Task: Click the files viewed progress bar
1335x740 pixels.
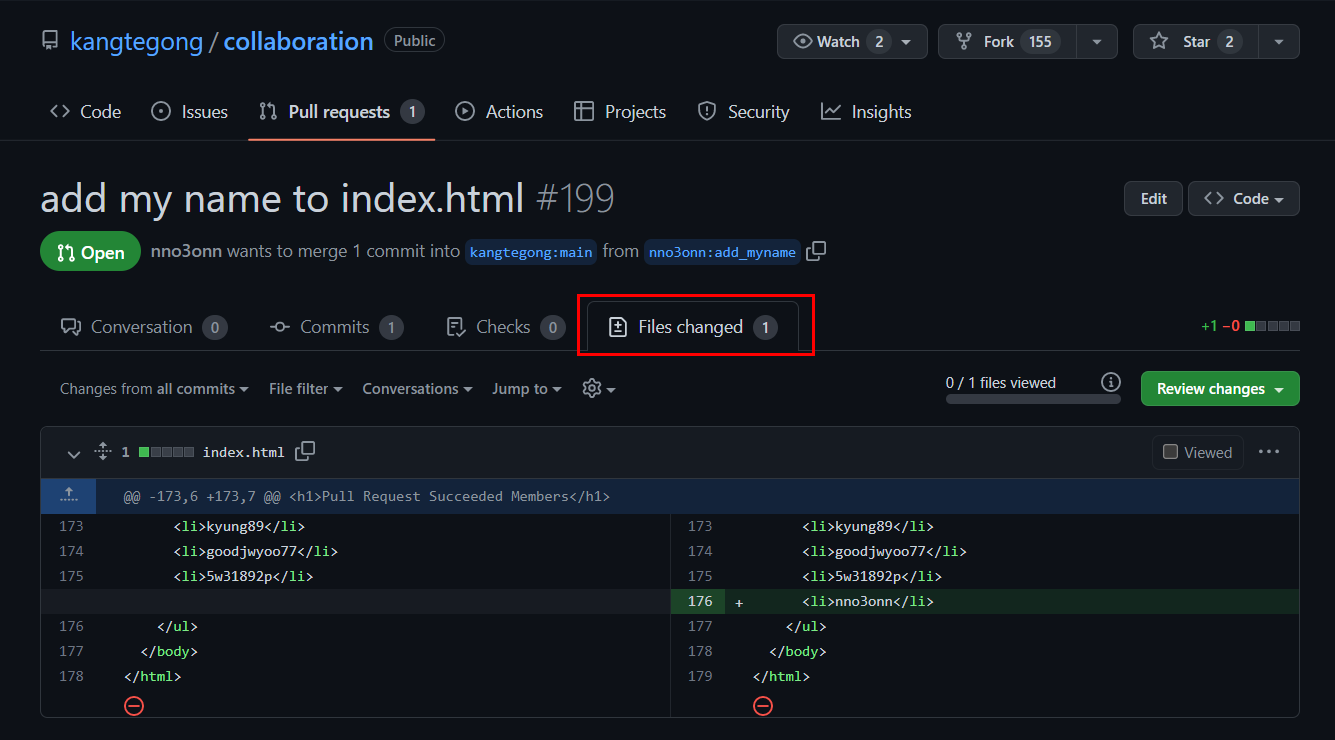Action: click(1033, 399)
